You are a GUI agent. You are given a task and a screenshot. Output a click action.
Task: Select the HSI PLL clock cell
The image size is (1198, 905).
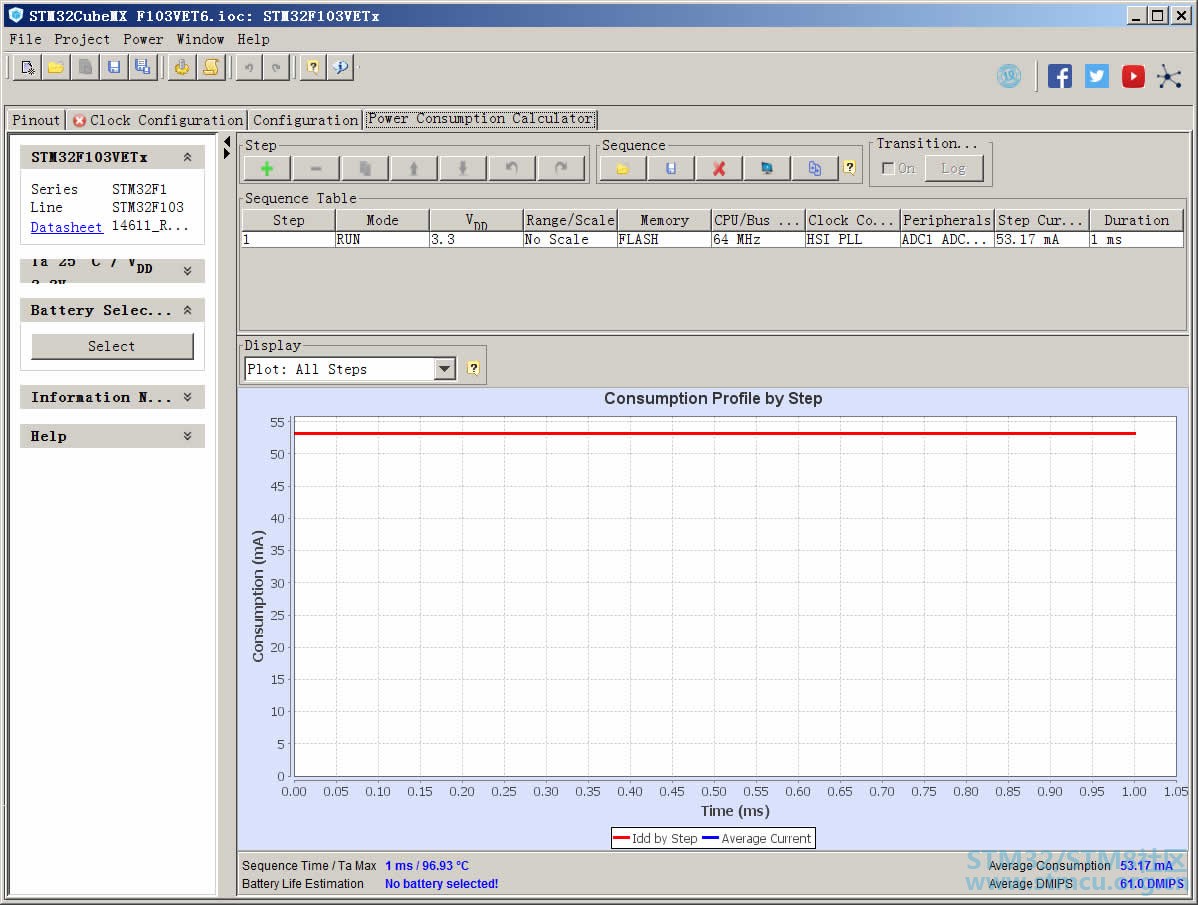tap(853, 239)
